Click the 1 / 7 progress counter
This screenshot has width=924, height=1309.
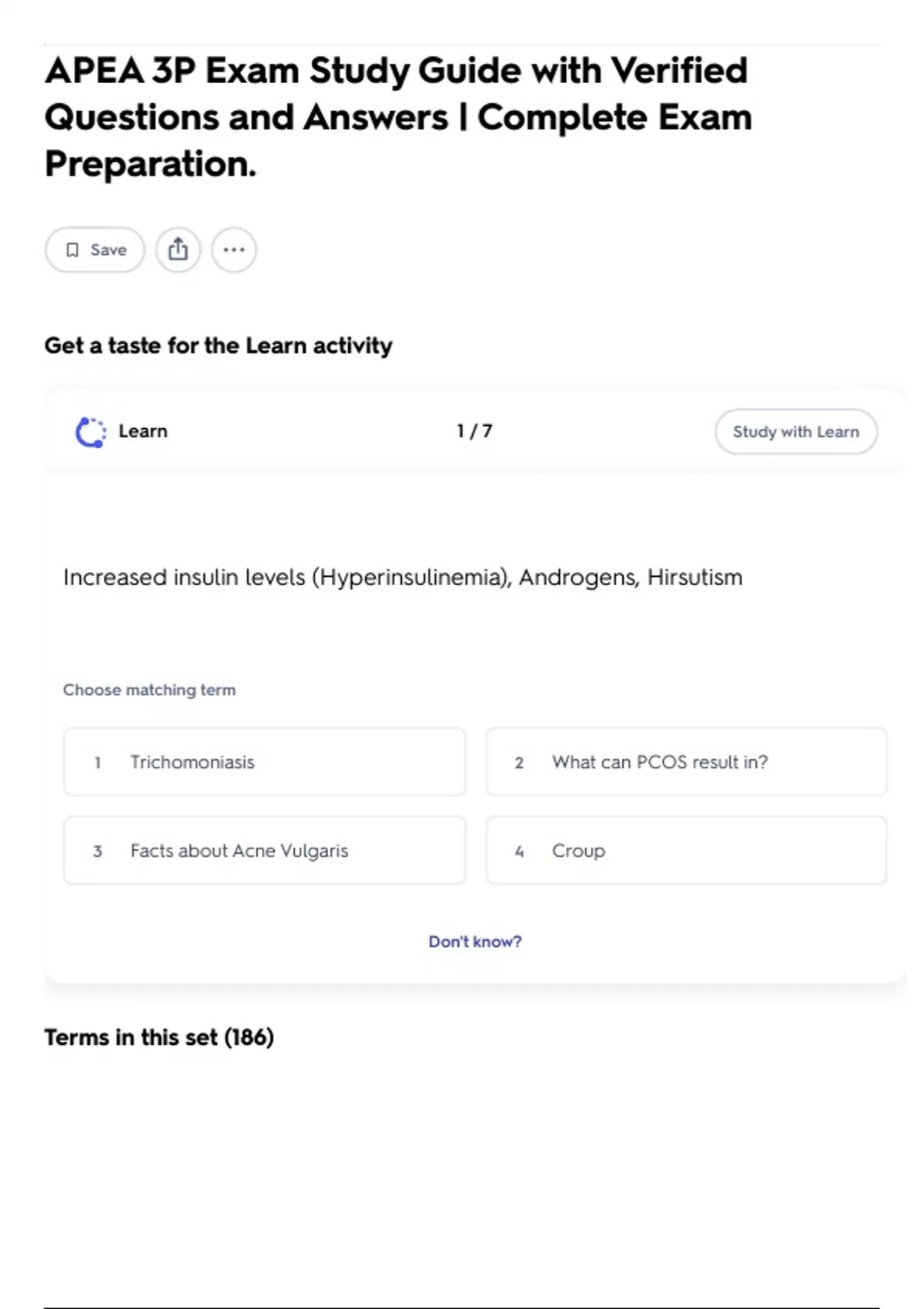[x=474, y=431]
